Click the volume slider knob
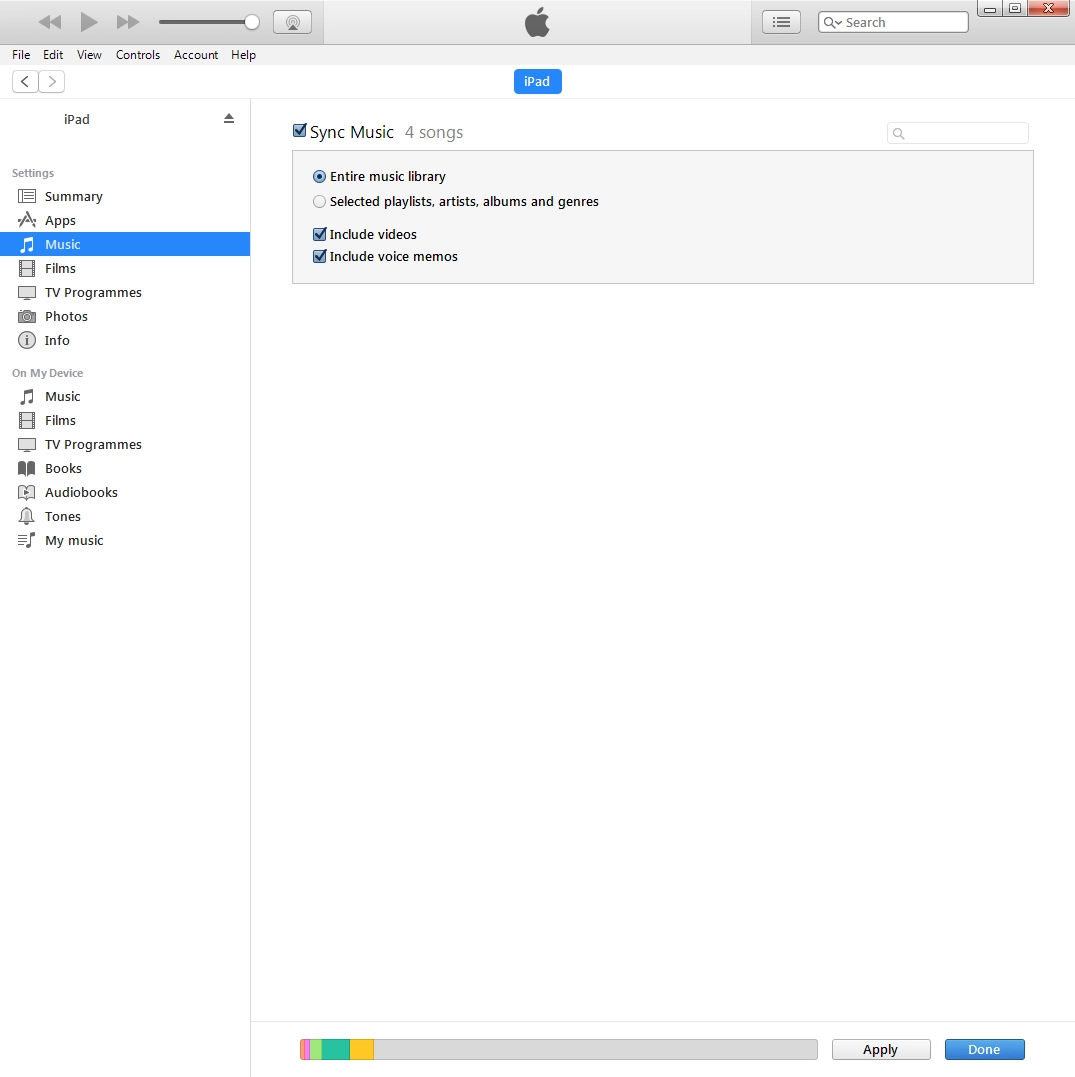Image resolution: width=1075 pixels, height=1077 pixels. coord(252,22)
